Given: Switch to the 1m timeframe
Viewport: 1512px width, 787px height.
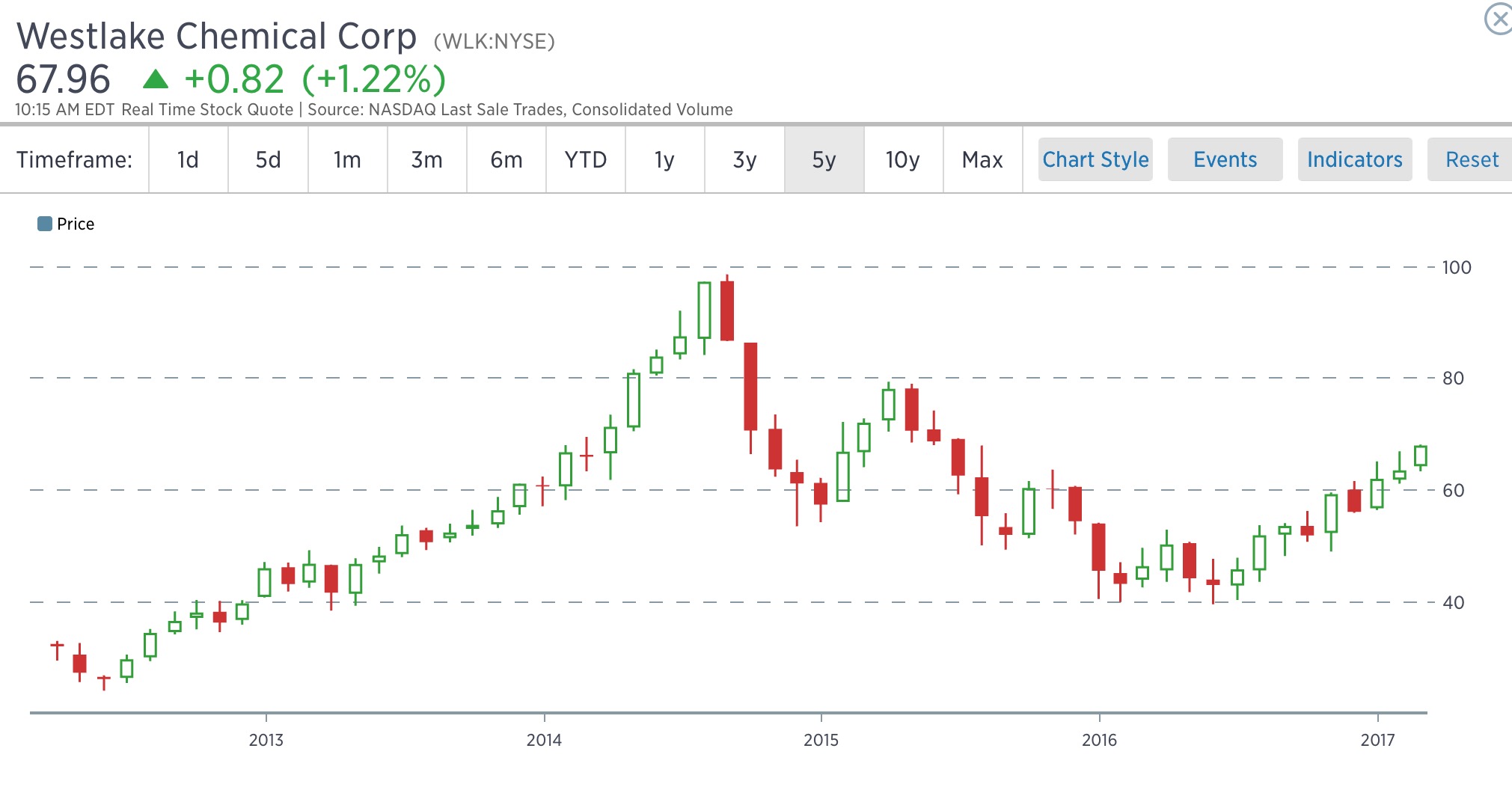Looking at the screenshot, I should (x=347, y=159).
